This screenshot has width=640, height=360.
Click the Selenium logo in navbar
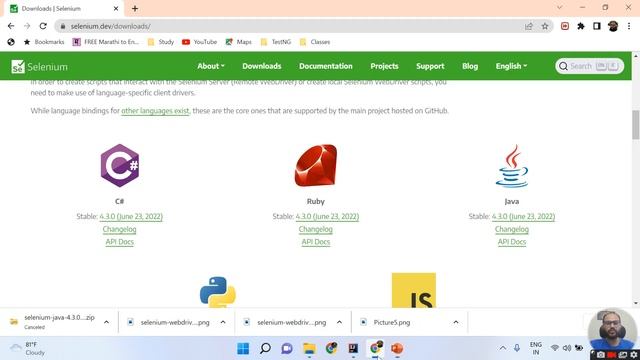tap(39, 67)
